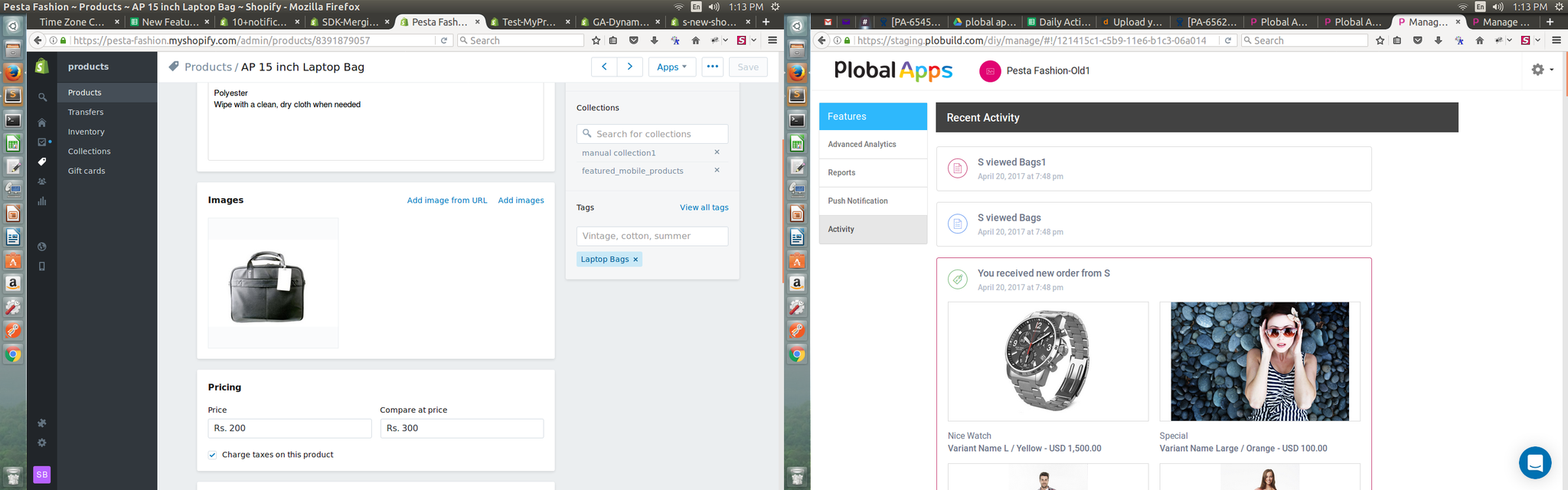Open Plobal Apps chat bubble widget
The height and width of the screenshot is (490, 1568).
coord(1534,462)
